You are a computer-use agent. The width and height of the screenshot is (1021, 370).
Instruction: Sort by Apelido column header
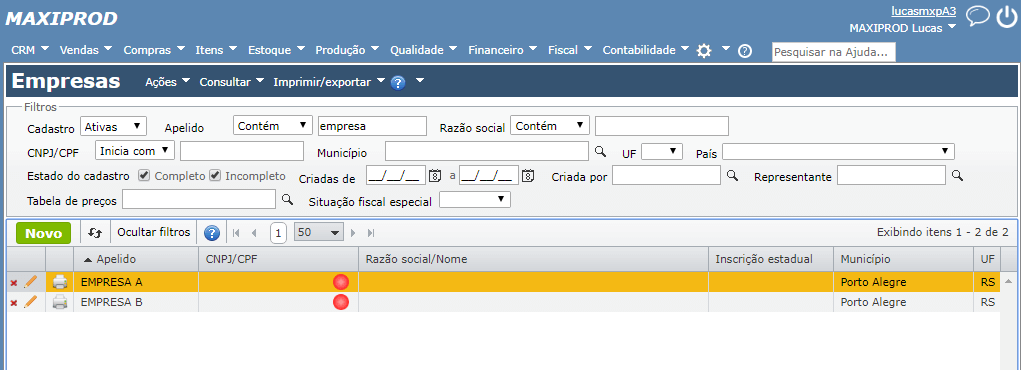tap(135, 259)
